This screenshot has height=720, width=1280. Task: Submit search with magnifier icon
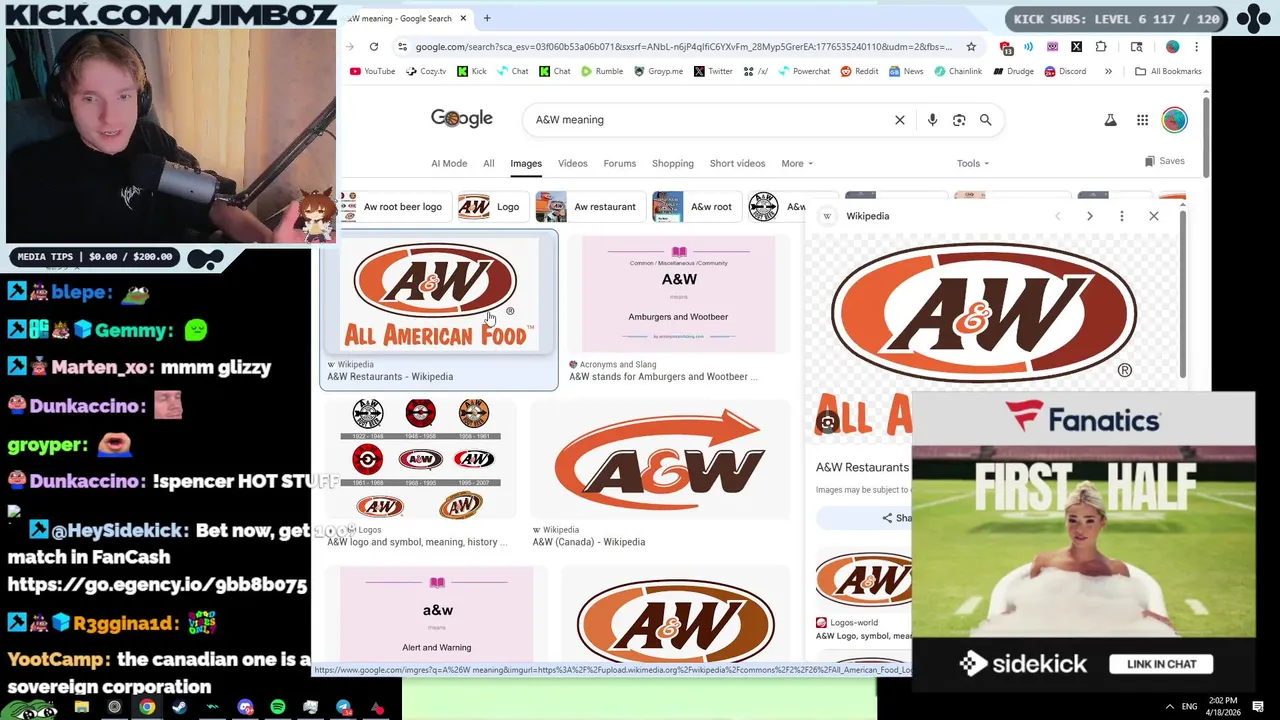985,120
